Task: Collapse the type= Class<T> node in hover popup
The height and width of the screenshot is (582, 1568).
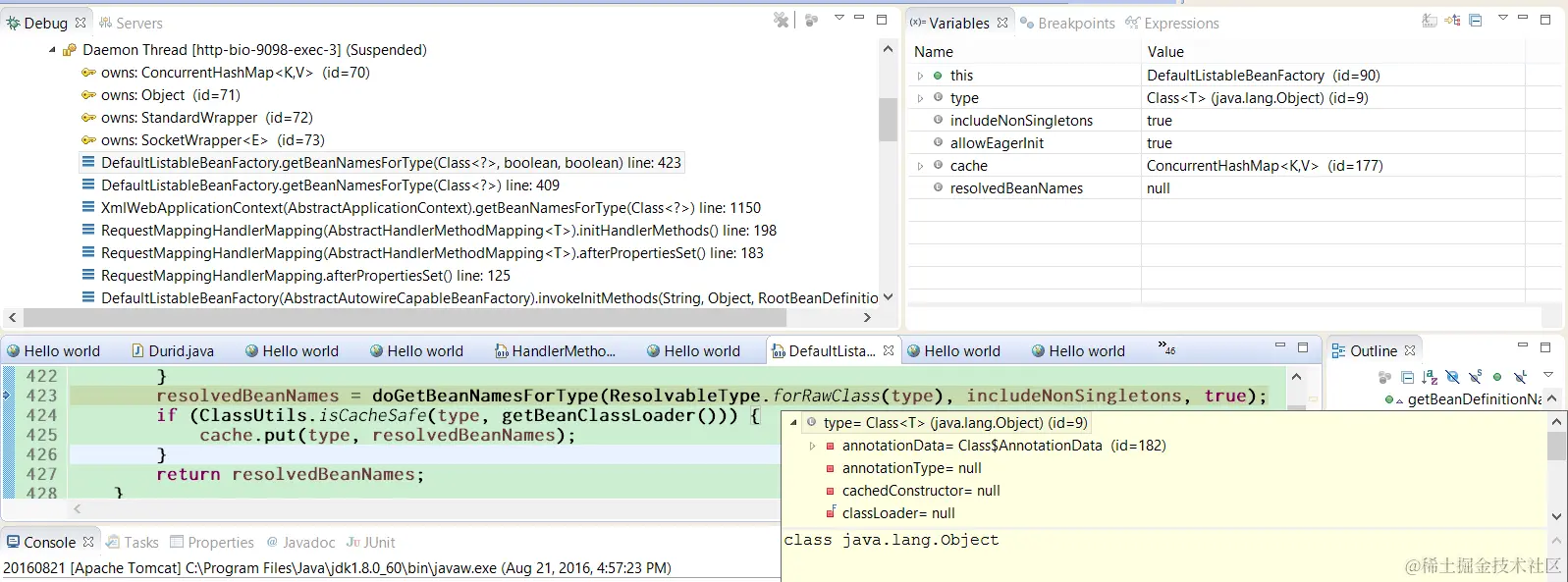Action: tap(793, 423)
